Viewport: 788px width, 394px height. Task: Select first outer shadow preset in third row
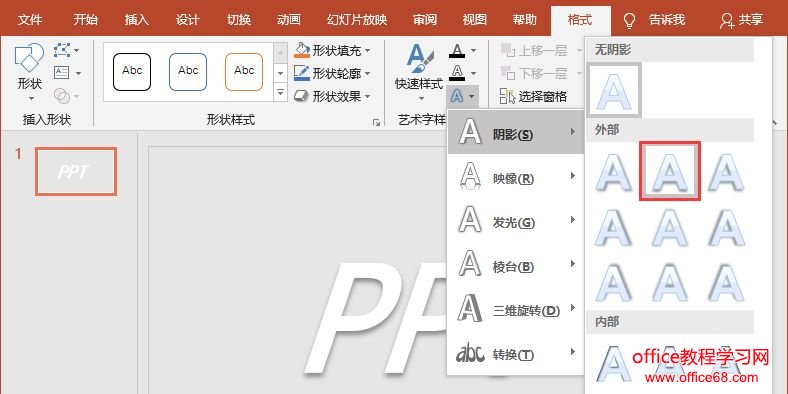click(x=614, y=283)
